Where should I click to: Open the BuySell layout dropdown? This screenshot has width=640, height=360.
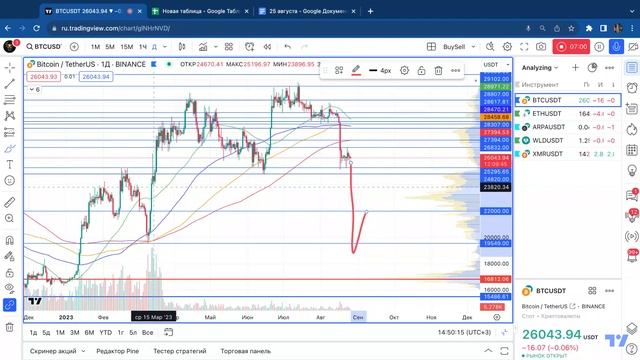tap(460, 47)
